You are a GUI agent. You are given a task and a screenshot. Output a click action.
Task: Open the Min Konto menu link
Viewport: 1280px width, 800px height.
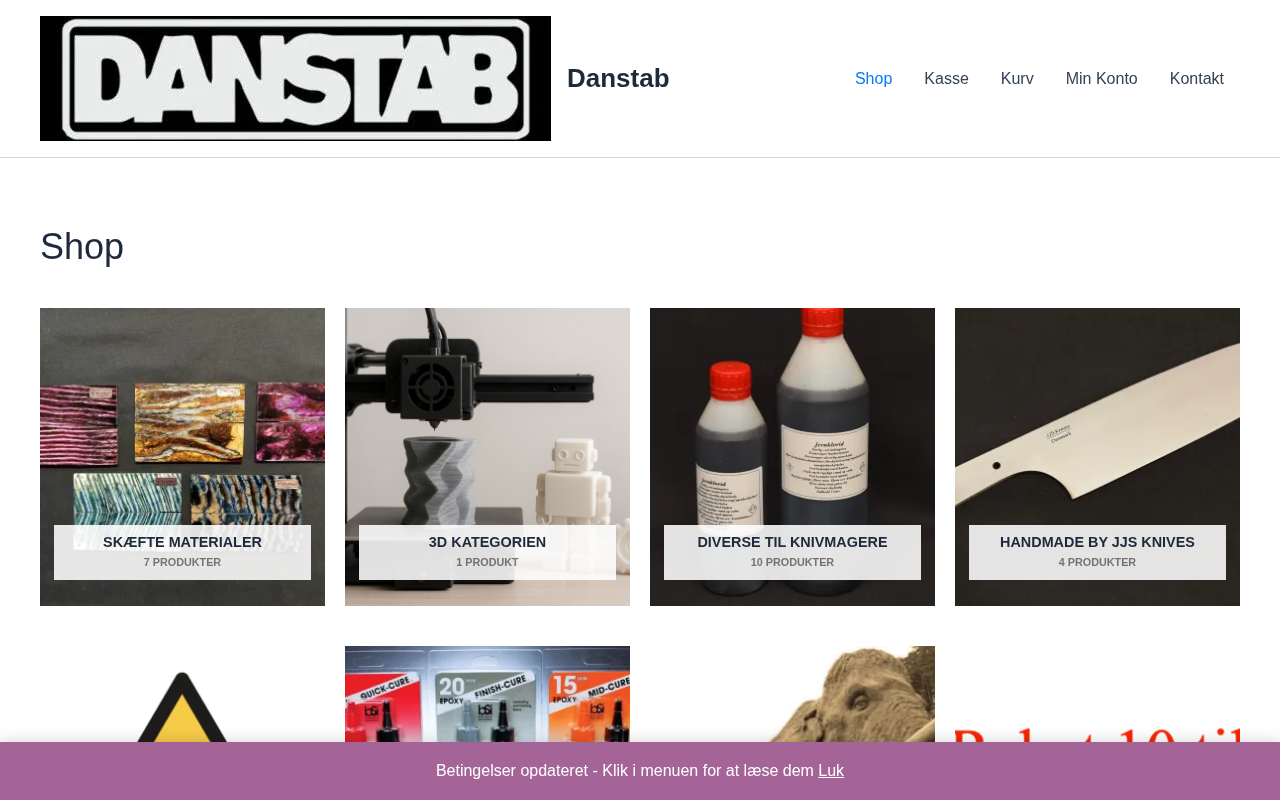[x=1101, y=78]
